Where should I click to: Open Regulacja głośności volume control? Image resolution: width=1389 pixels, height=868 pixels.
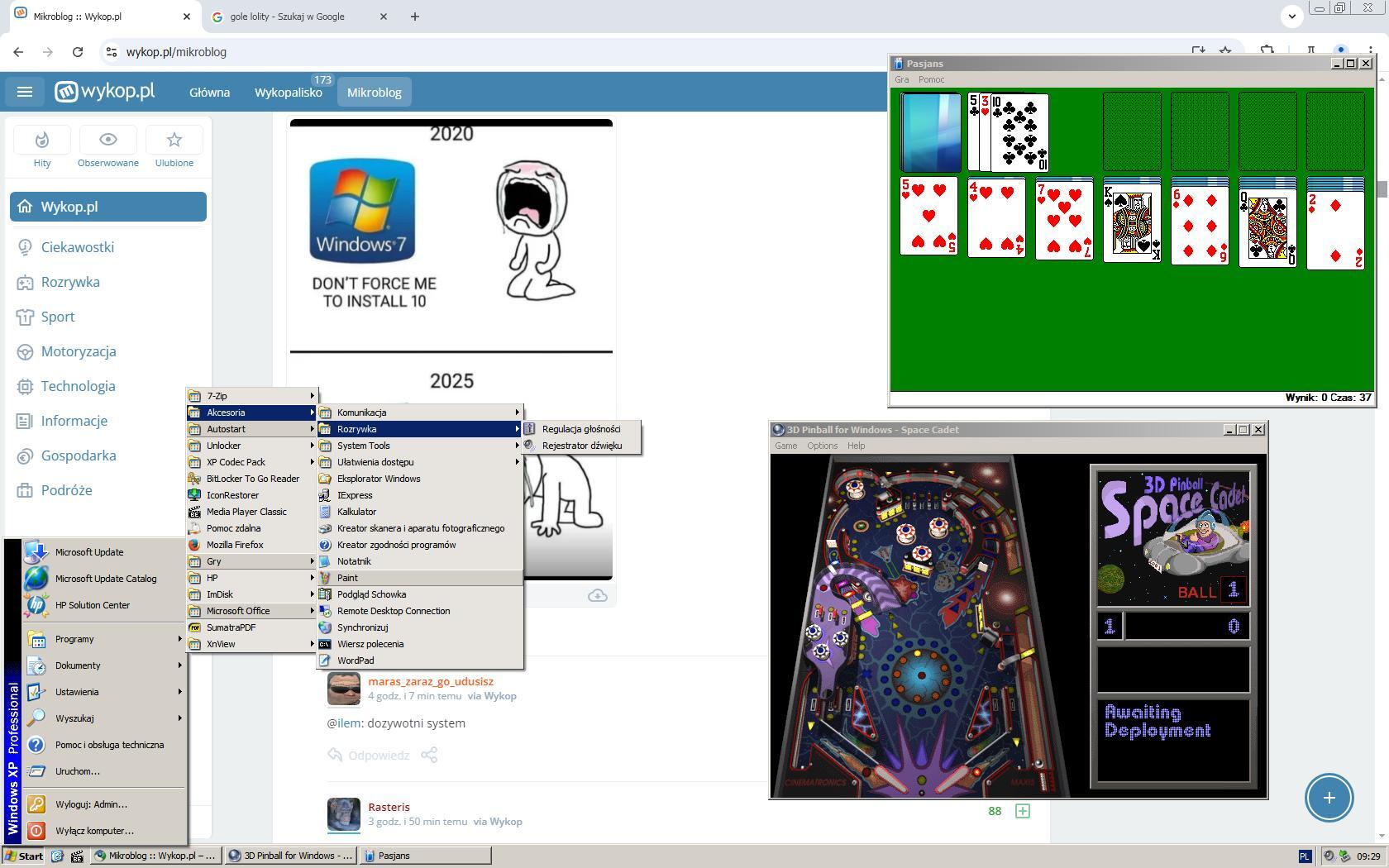(581, 429)
